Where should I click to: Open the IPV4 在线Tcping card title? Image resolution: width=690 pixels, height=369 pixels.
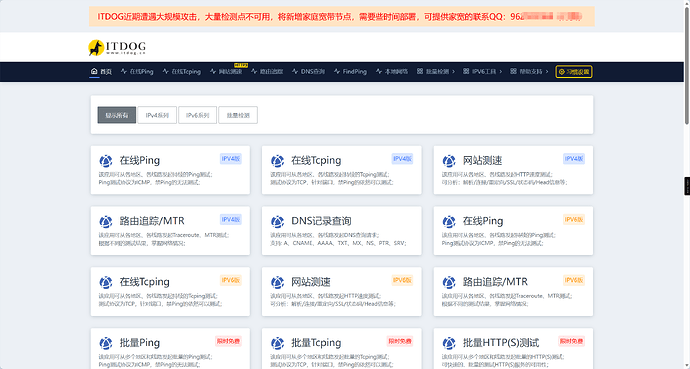point(316,161)
